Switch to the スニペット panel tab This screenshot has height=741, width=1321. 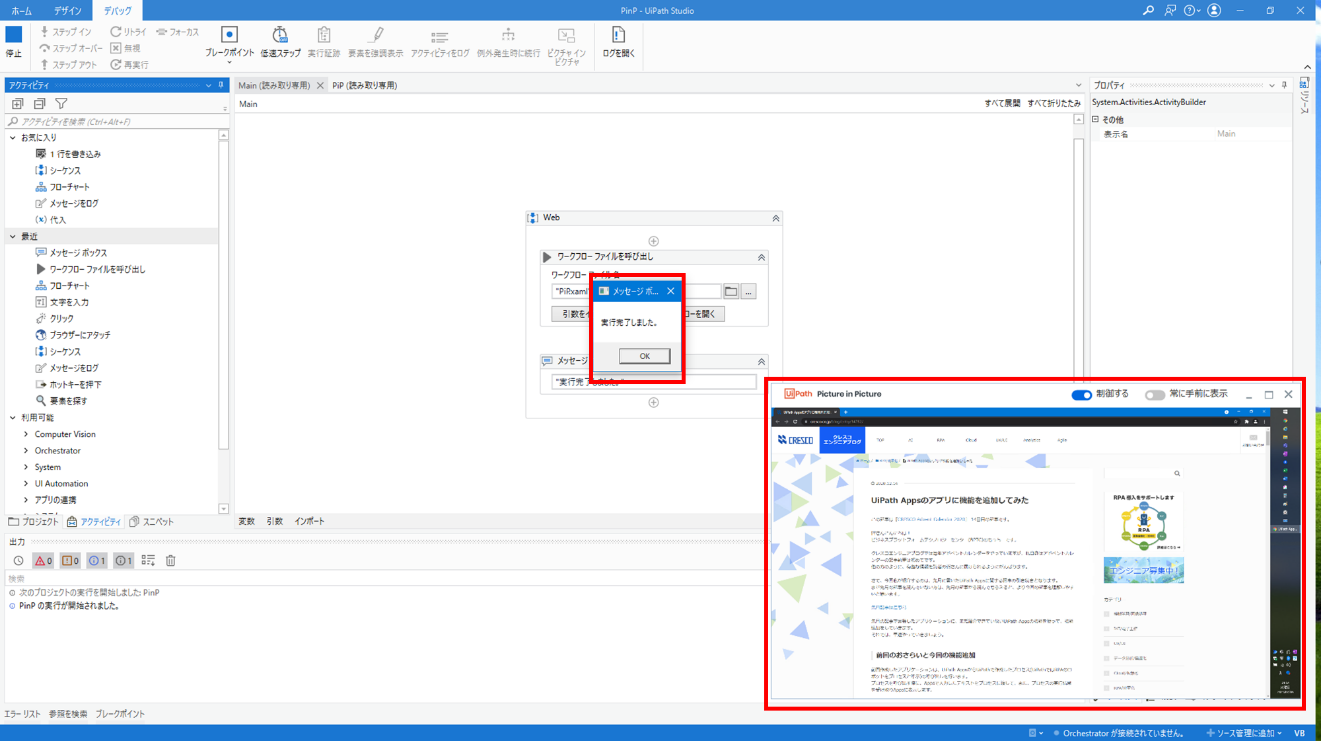[151, 522]
